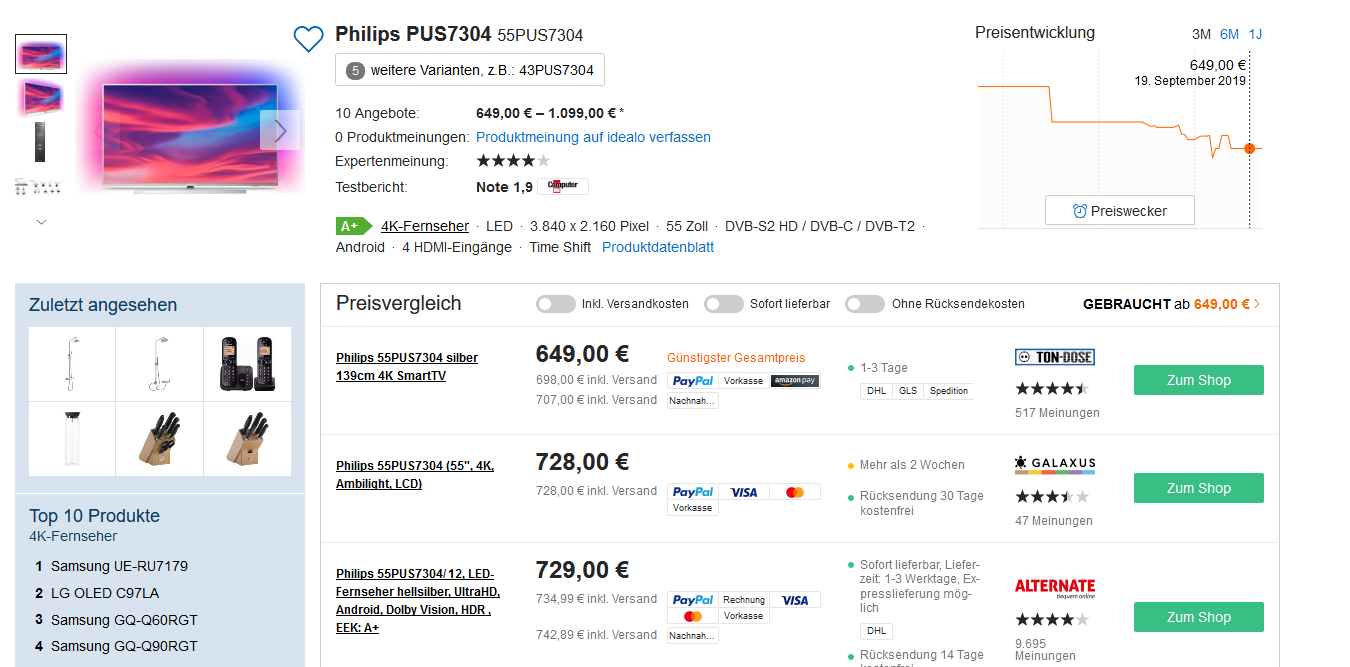Click the orange price point on chart
The width and height of the screenshot is (1350, 667).
click(1249, 148)
